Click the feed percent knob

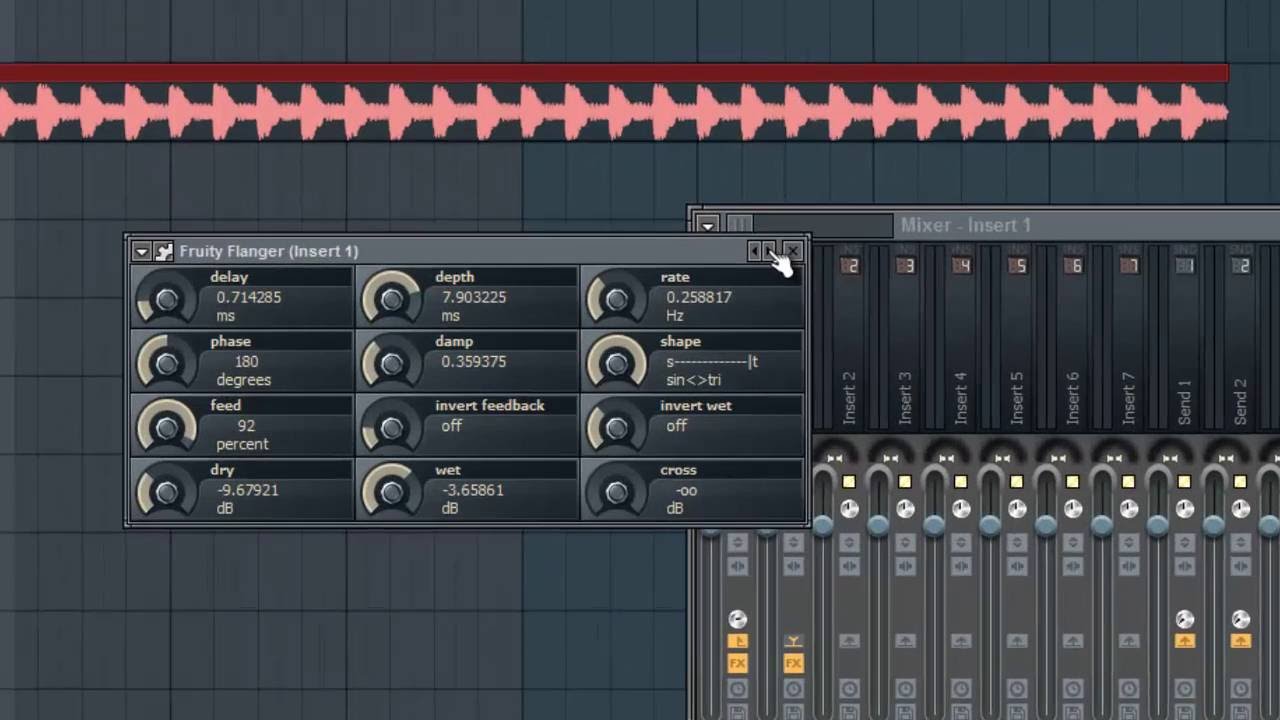tap(166, 427)
